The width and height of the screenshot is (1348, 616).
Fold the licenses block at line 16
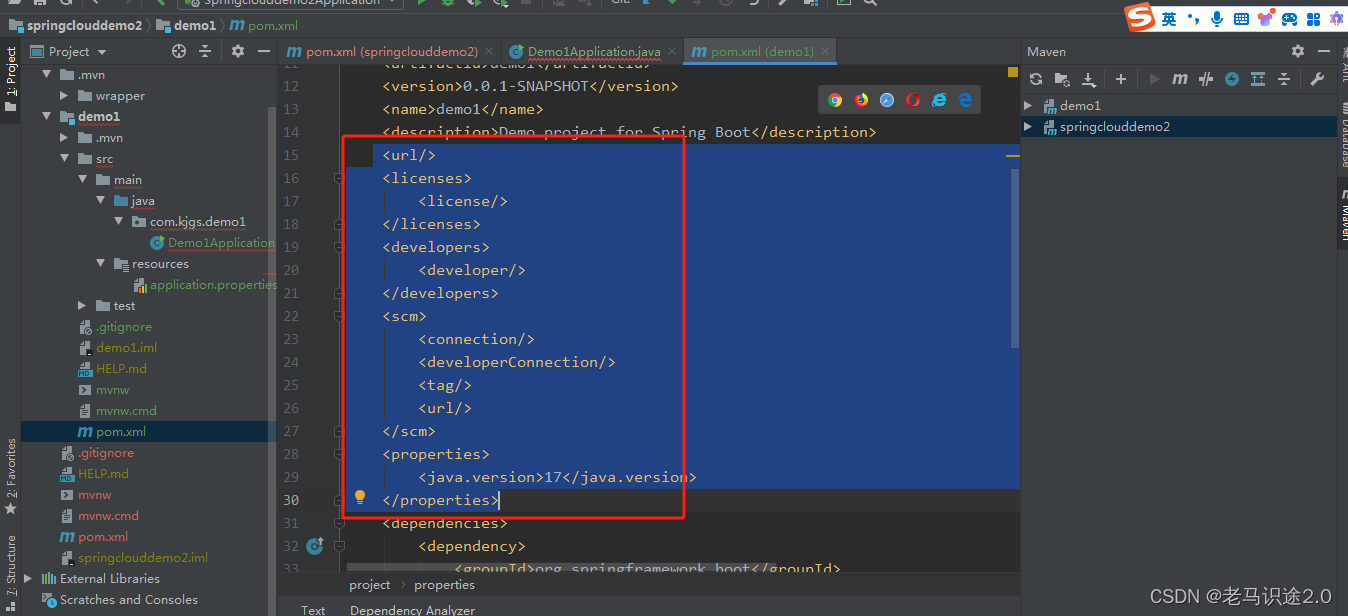click(x=338, y=178)
